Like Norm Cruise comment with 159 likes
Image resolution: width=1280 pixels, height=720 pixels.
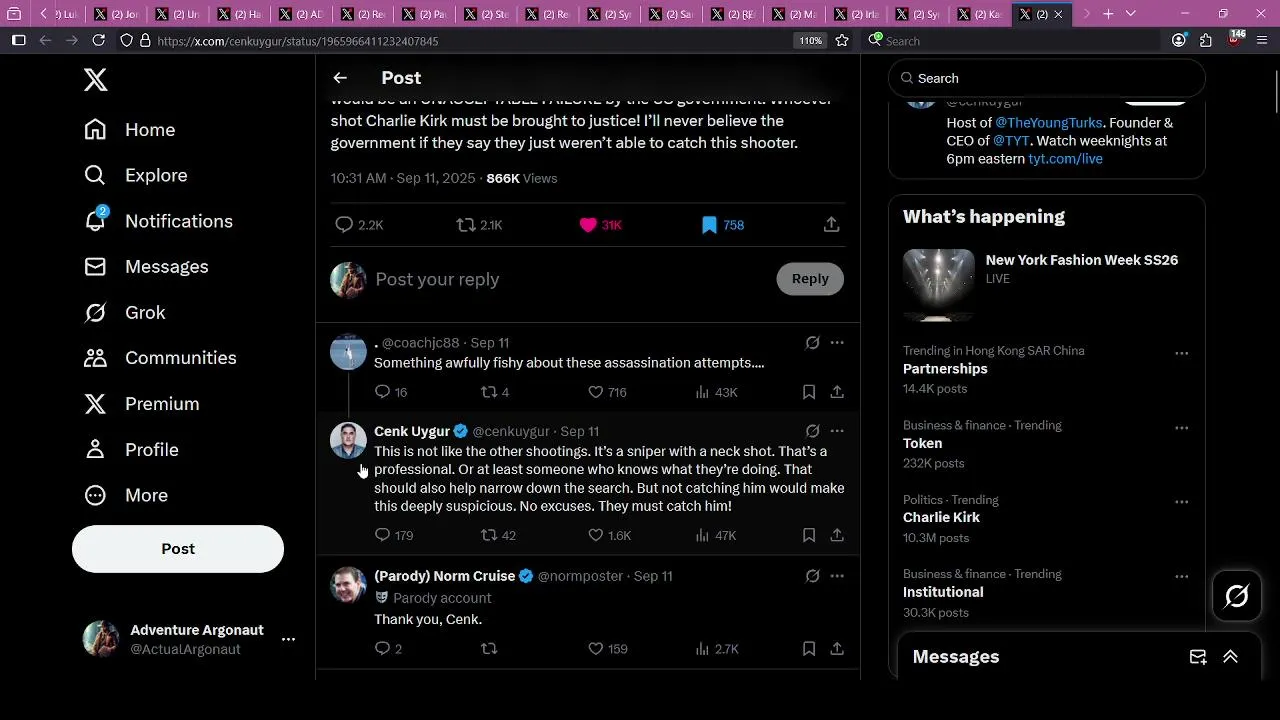607,649
